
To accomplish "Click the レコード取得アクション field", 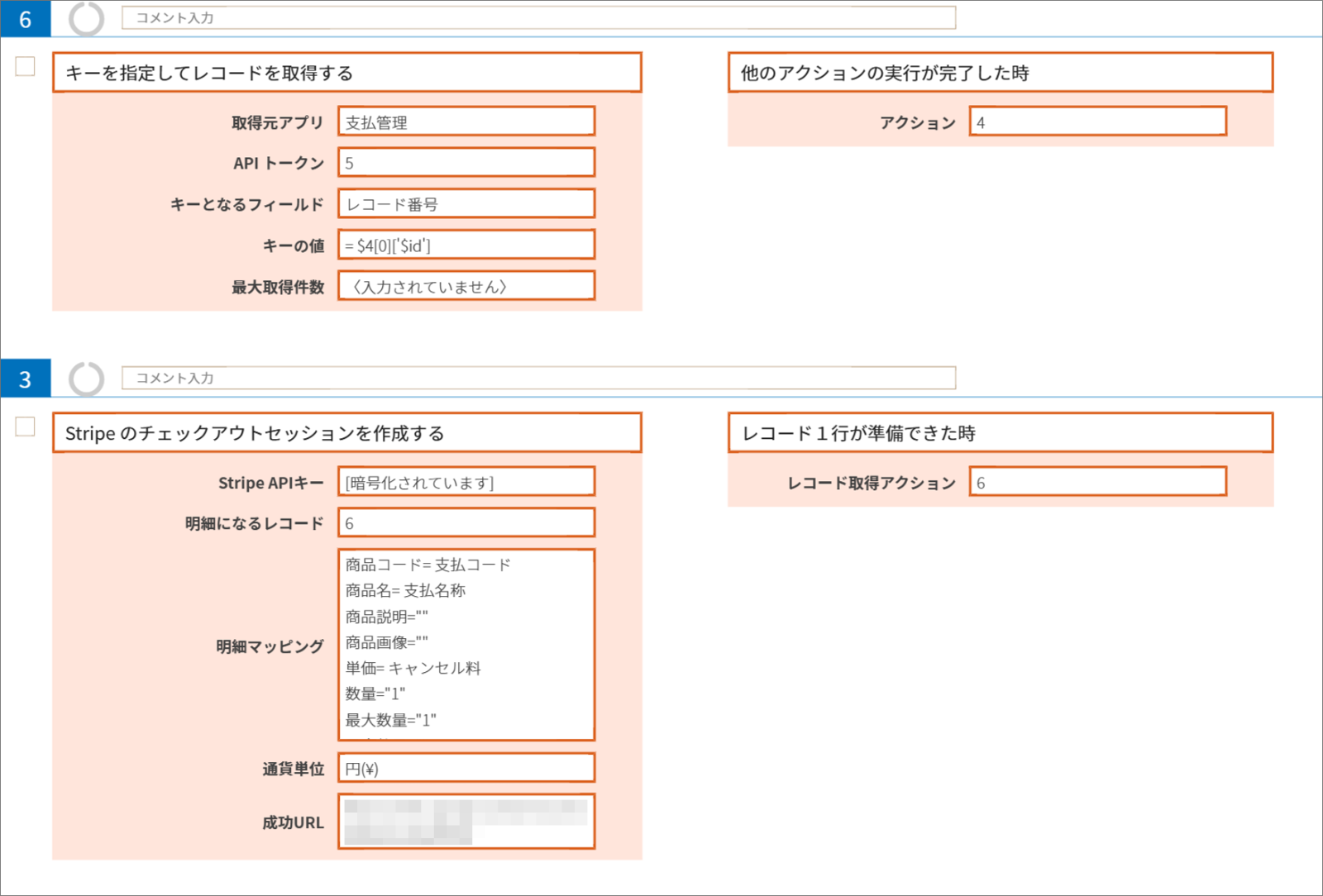I will [x=1097, y=482].
